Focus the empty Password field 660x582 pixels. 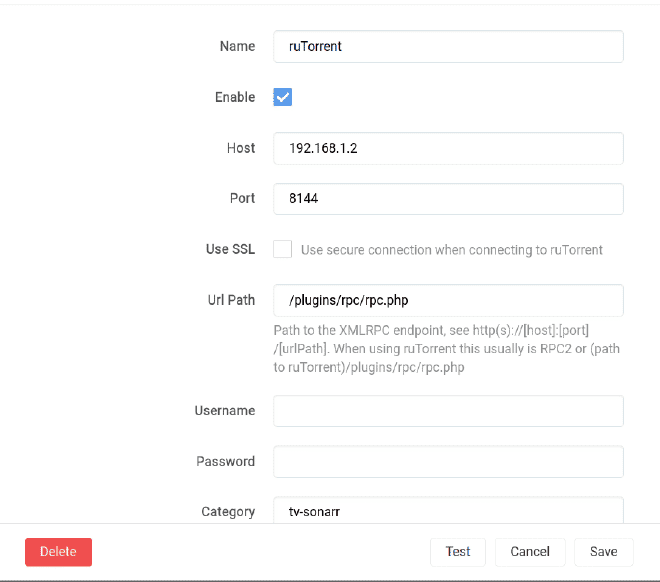point(448,462)
